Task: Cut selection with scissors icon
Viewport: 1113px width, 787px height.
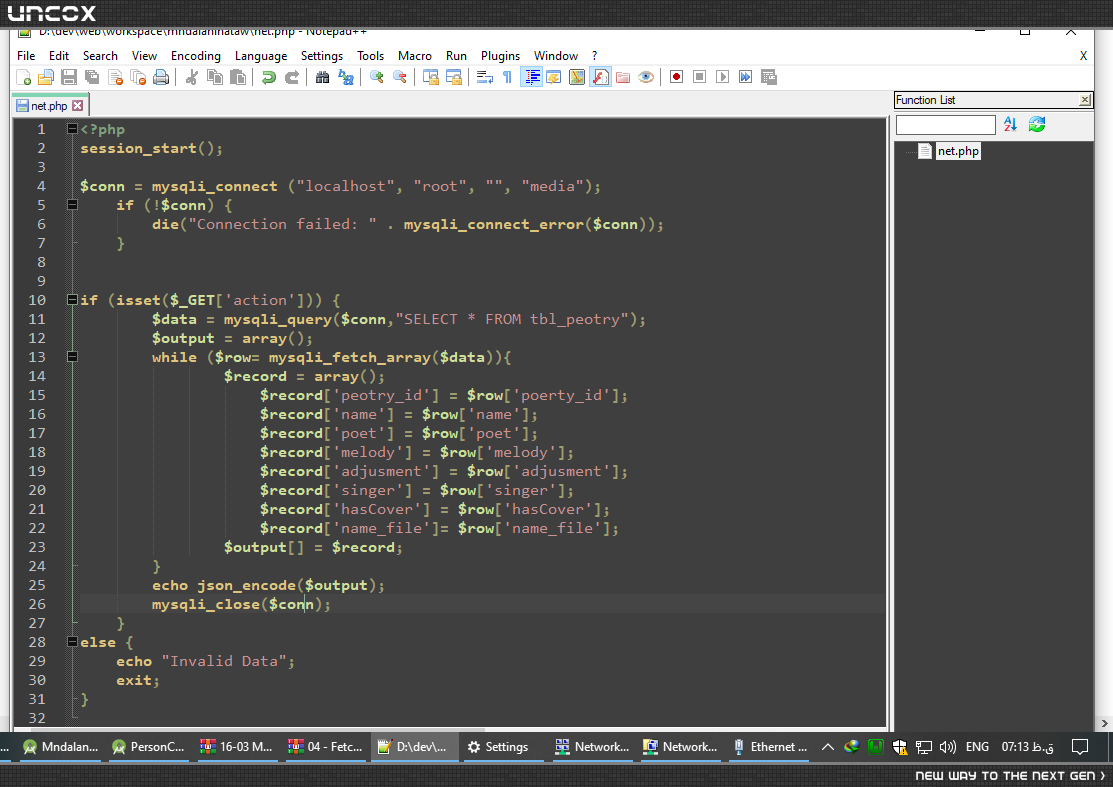Action: pos(192,77)
